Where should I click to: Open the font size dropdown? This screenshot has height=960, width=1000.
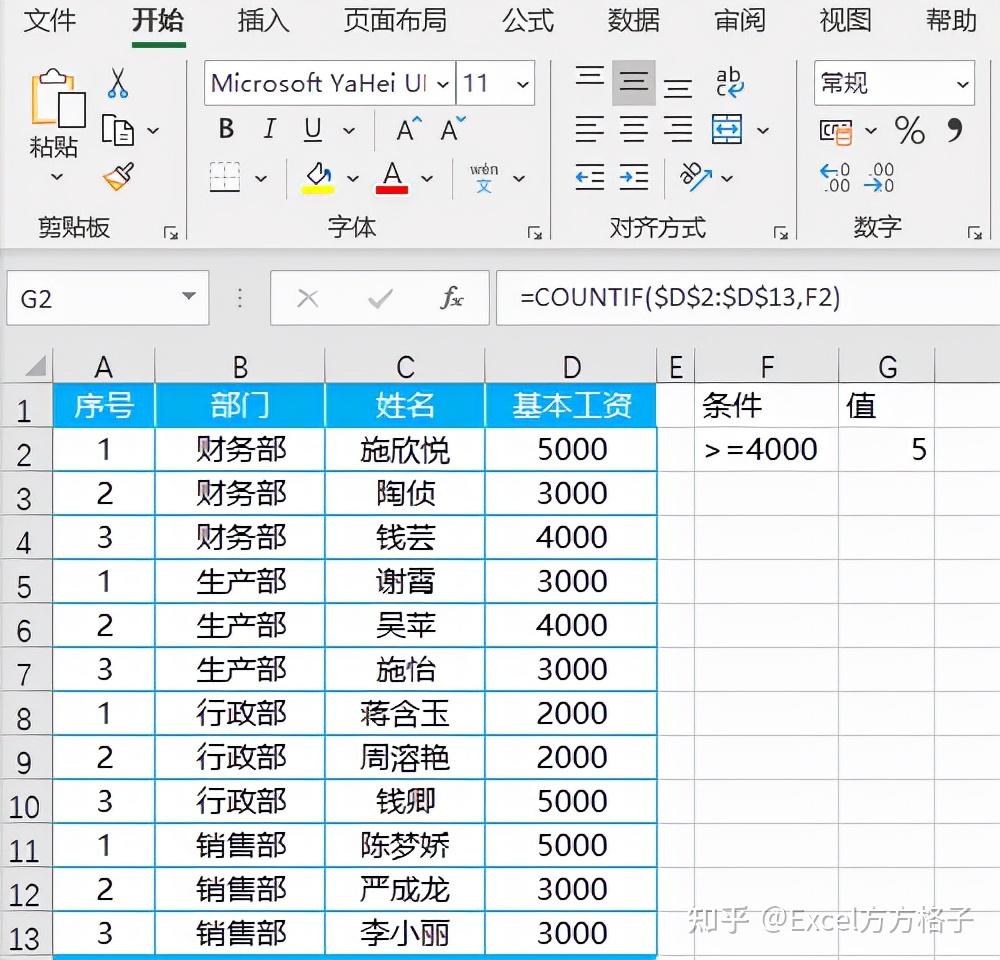coord(525,84)
